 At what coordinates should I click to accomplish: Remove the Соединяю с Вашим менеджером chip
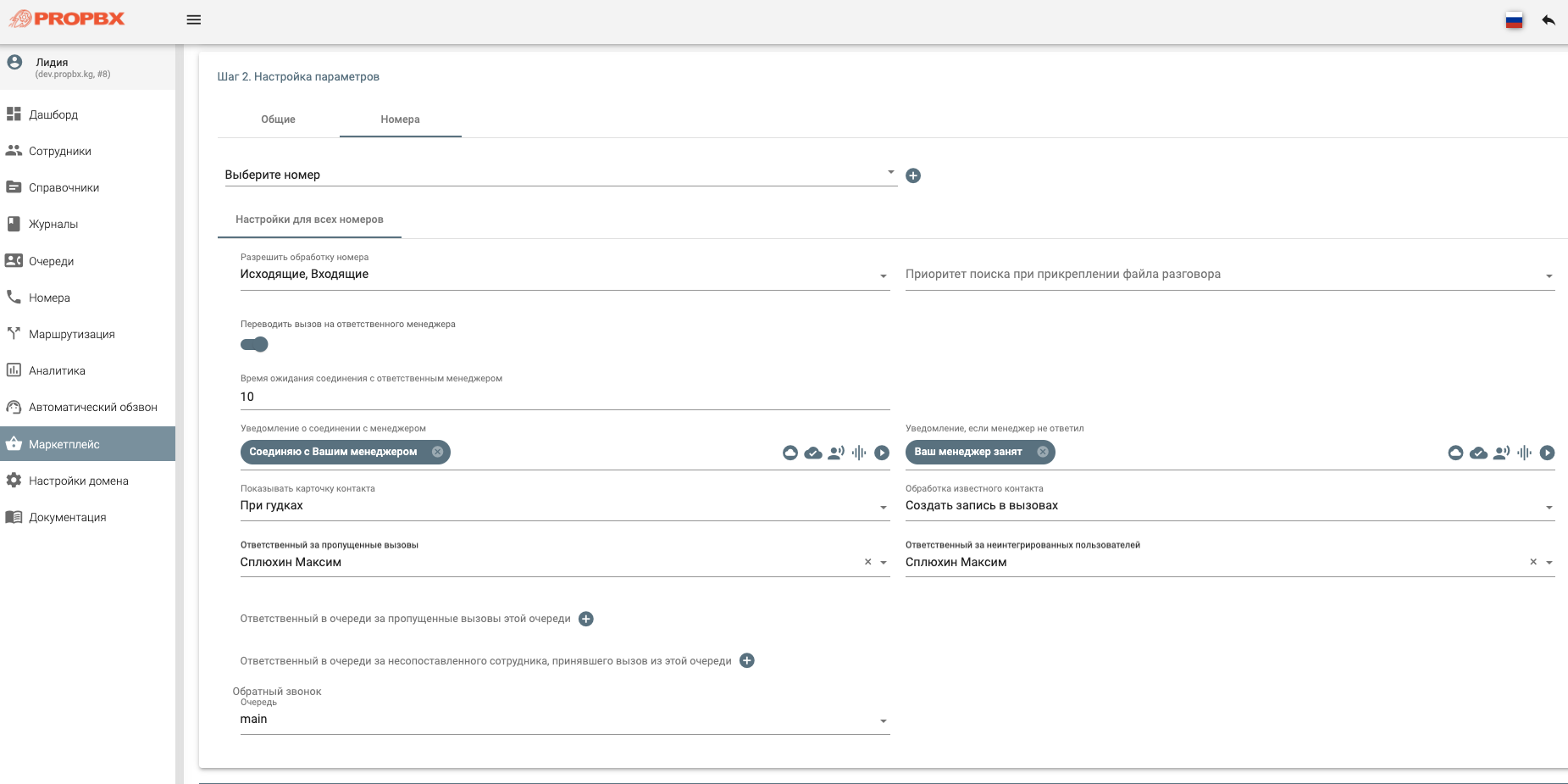click(437, 452)
